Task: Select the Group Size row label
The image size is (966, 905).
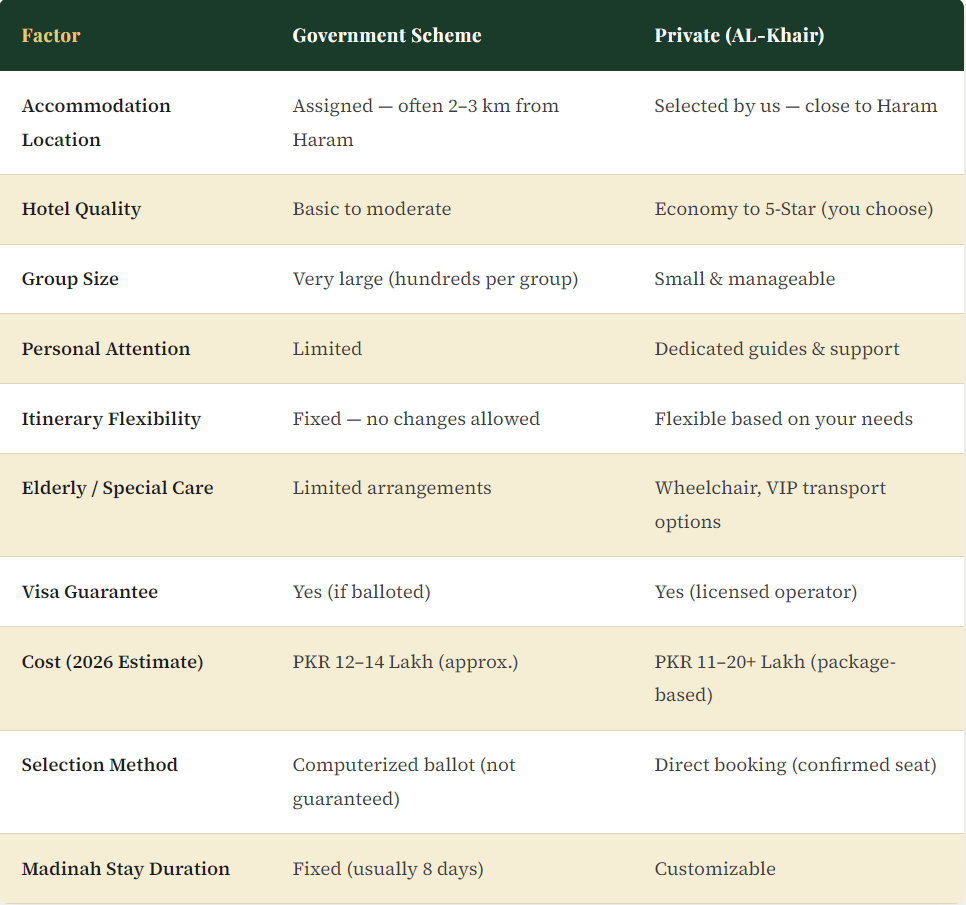Action: pos(70,279)
